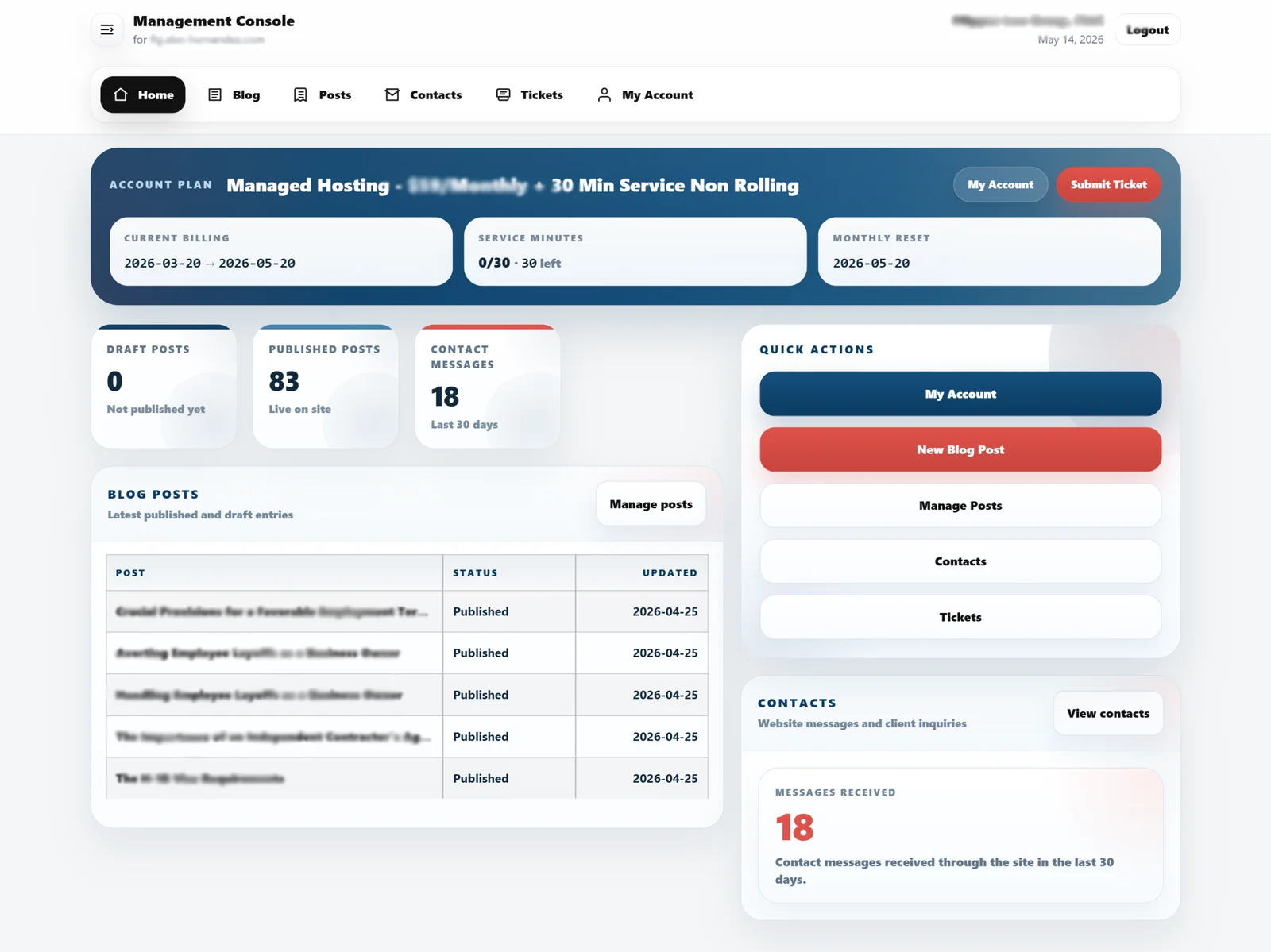Viewport: 1271px width, 952px height.
Task: Click the Management Console title
Action: (x=214, y=21)
